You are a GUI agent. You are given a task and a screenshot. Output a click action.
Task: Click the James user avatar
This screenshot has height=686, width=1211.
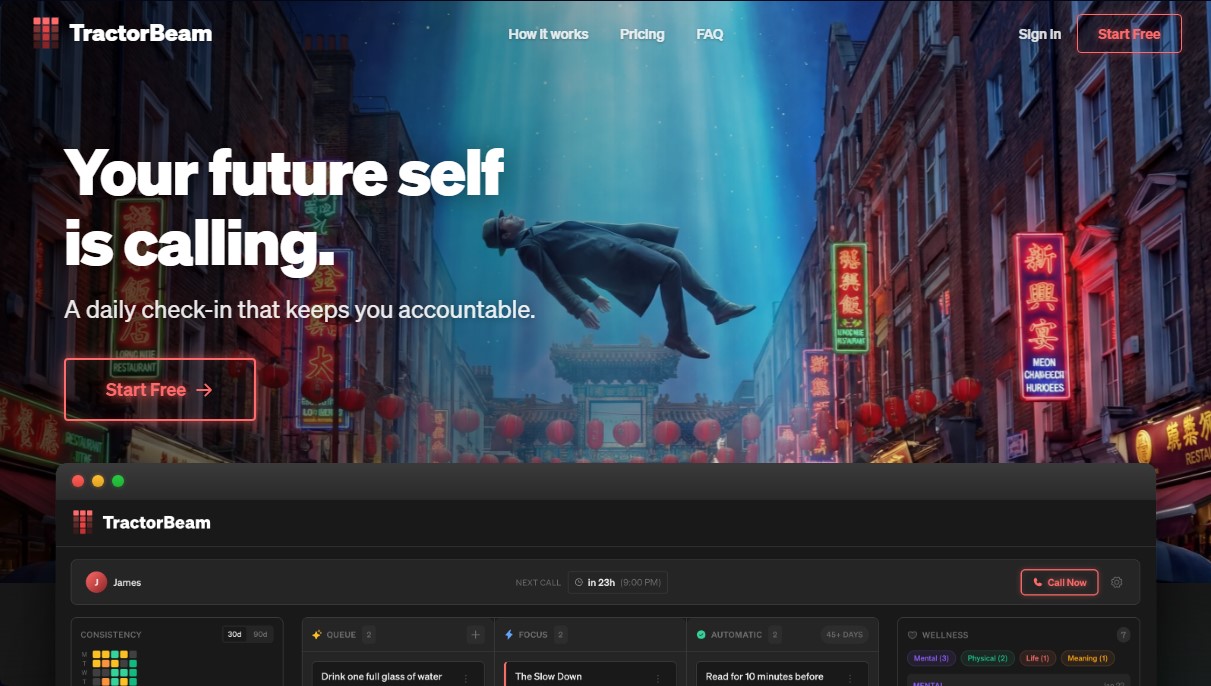pyautogui.click(x=96, y=582)
